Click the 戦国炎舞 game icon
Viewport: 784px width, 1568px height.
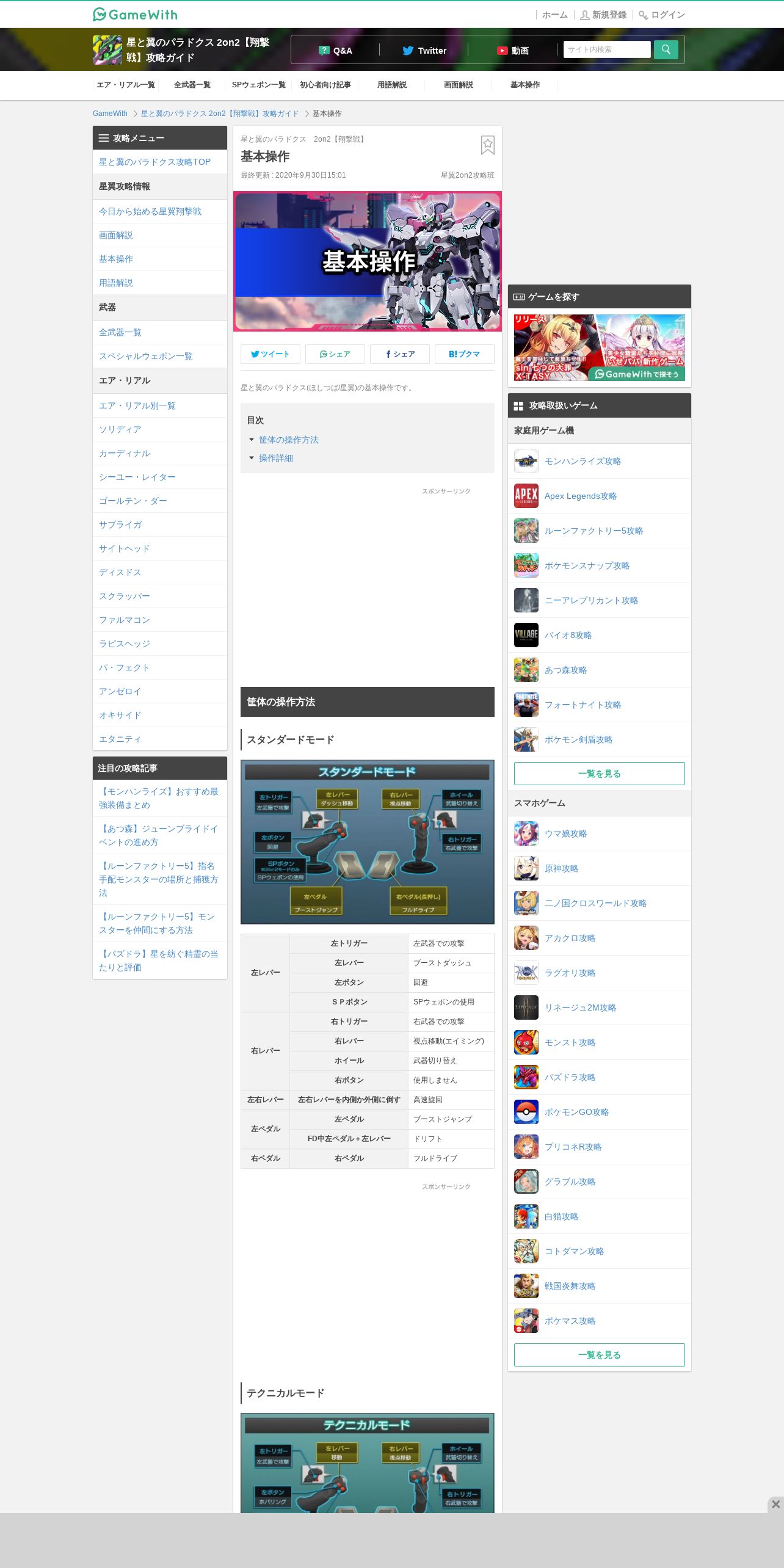526,1286
